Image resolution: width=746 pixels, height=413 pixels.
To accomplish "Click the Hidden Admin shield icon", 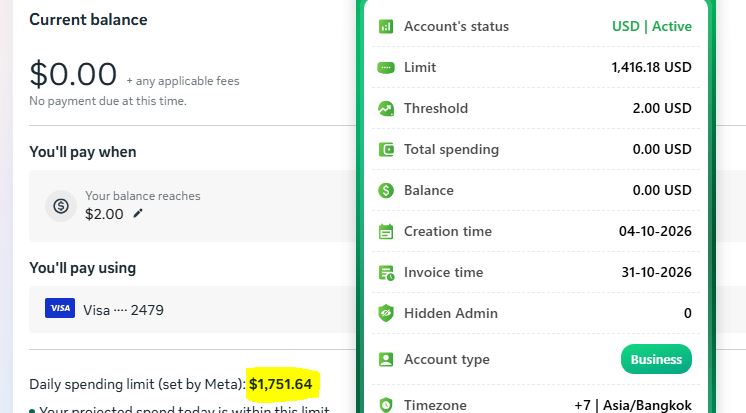I will [386, 314].
